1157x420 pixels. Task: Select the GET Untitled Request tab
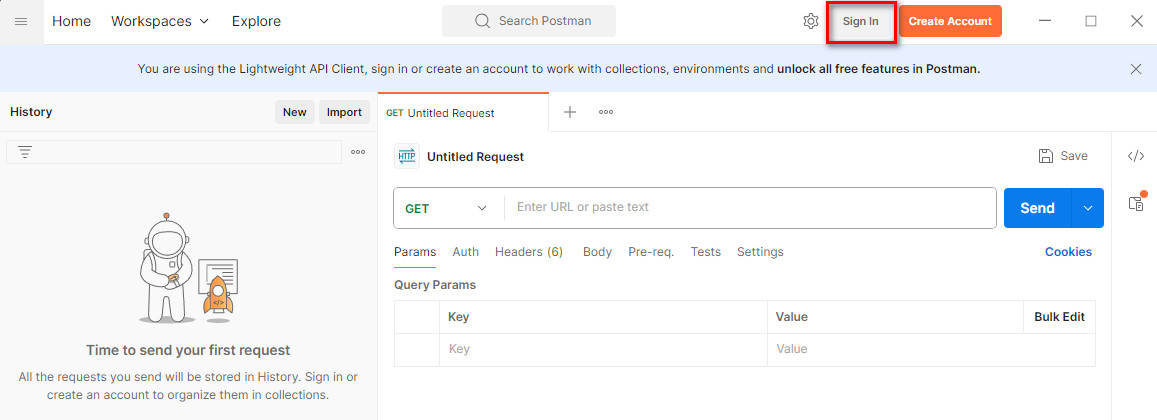[463, 113]
